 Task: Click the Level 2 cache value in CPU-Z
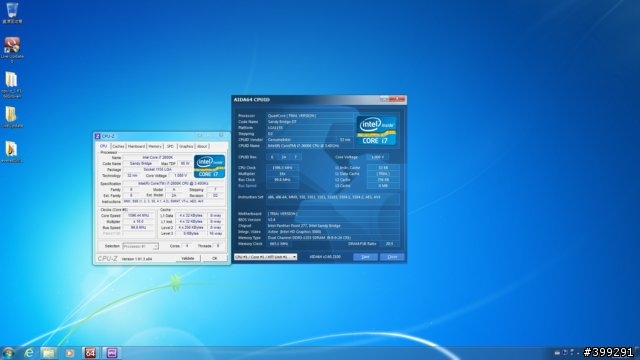191,227
